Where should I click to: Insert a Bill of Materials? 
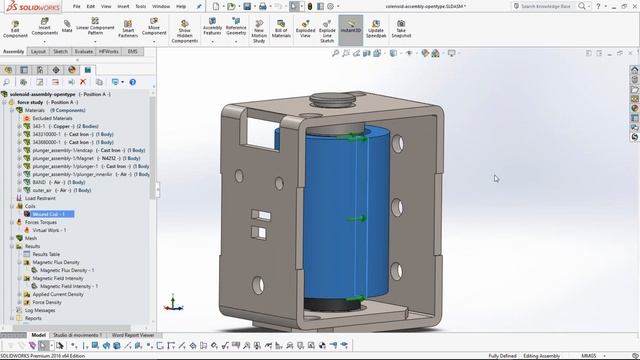281,29
